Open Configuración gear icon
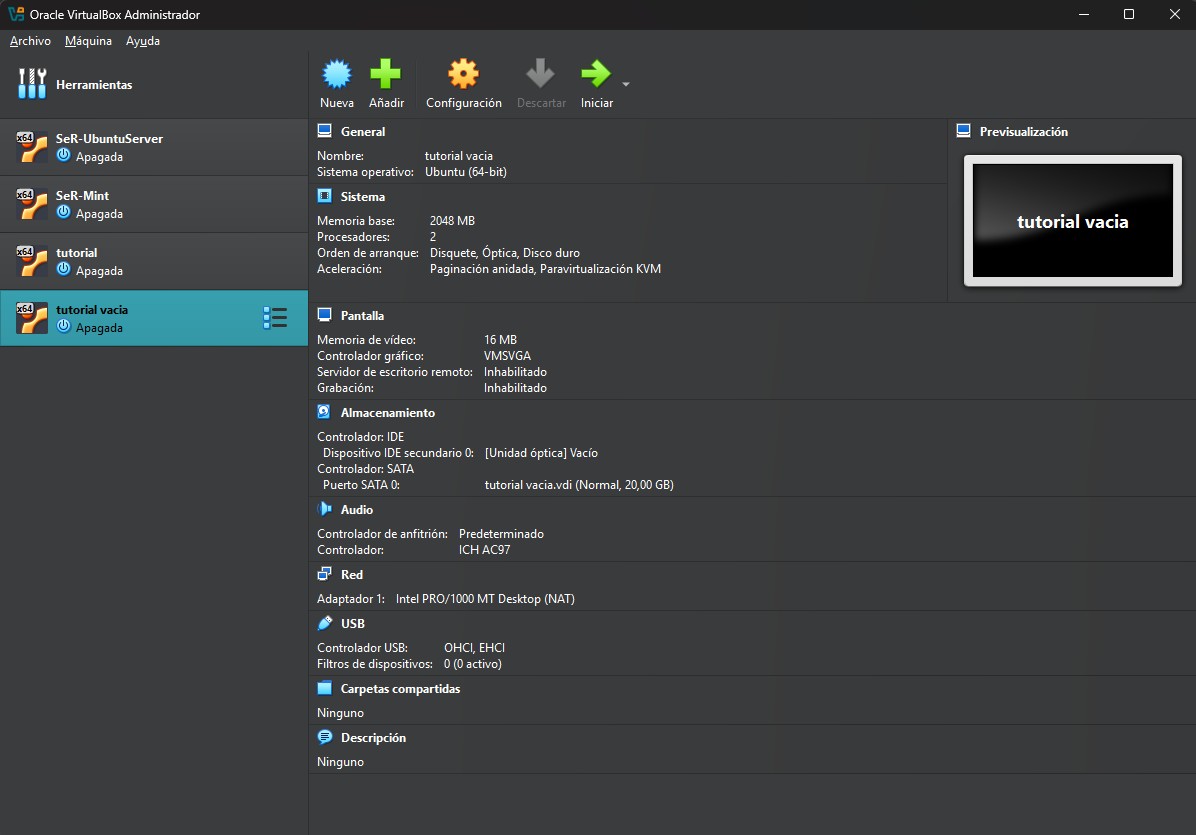This screenshot has height=835, width=1196. pyautogui.click(x=463, y=74)
